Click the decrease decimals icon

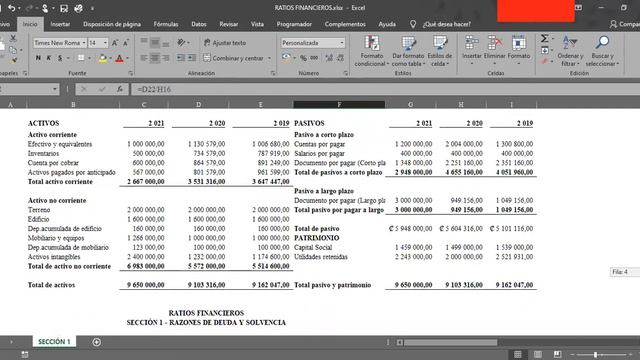pyautogui.click(x=340, y=58)
